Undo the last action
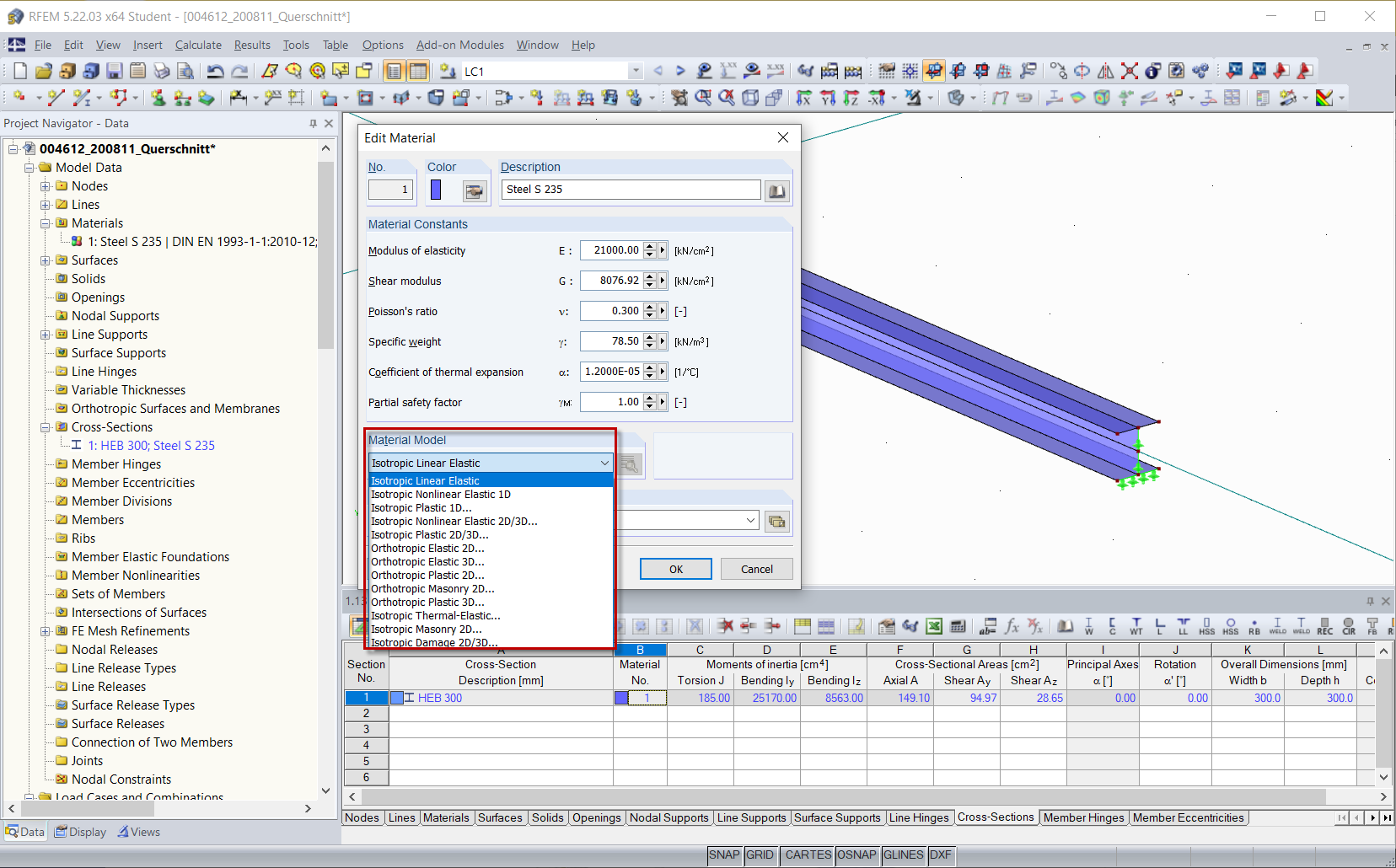1396x868 pixels. point(216,71)
